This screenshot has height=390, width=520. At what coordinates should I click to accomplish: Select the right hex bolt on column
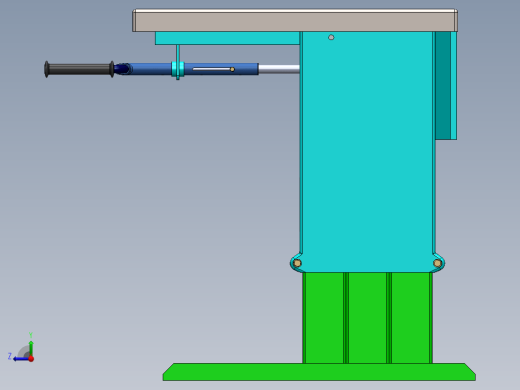click(x=438, y=263)
